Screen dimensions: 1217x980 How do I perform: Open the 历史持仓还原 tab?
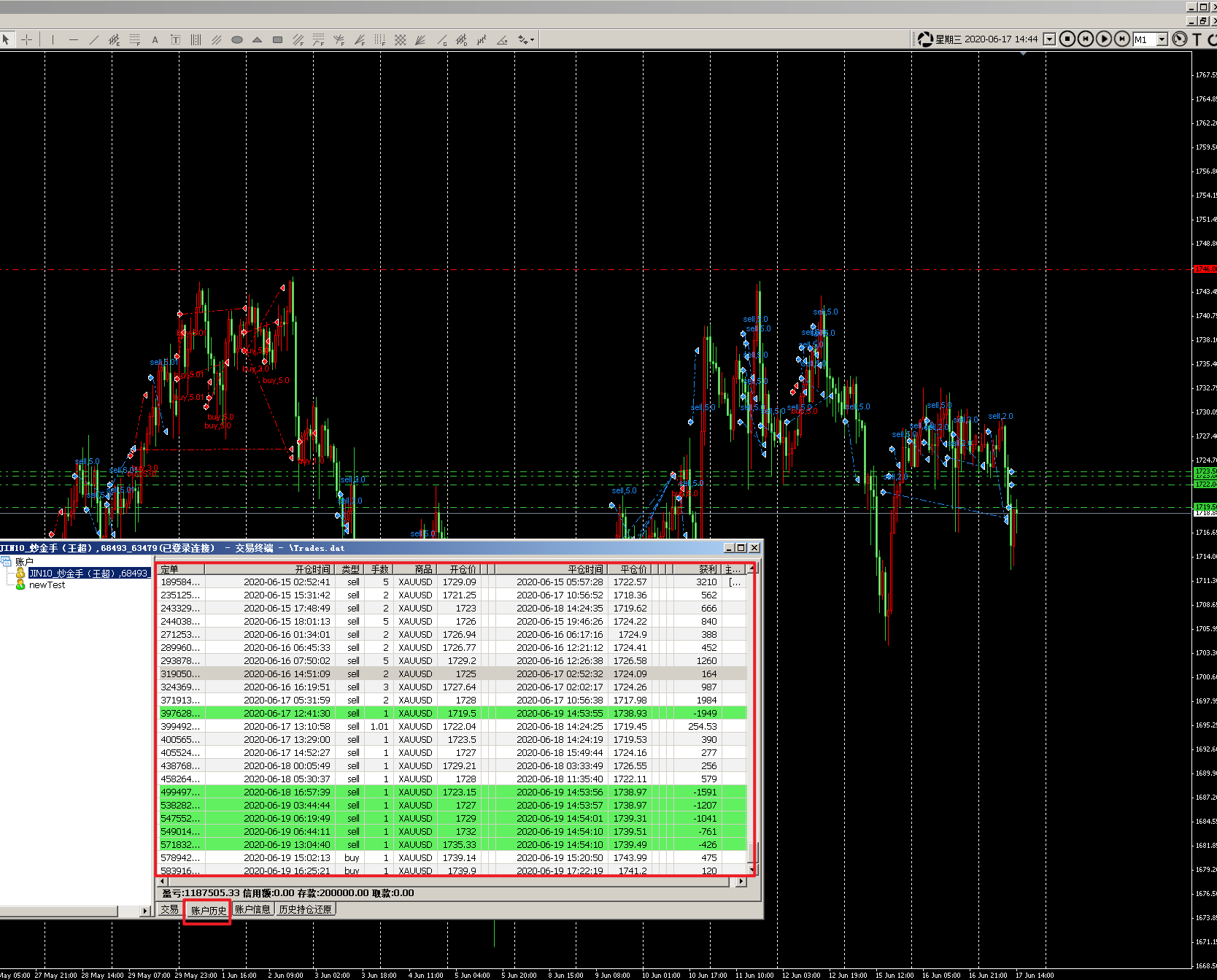305,909
